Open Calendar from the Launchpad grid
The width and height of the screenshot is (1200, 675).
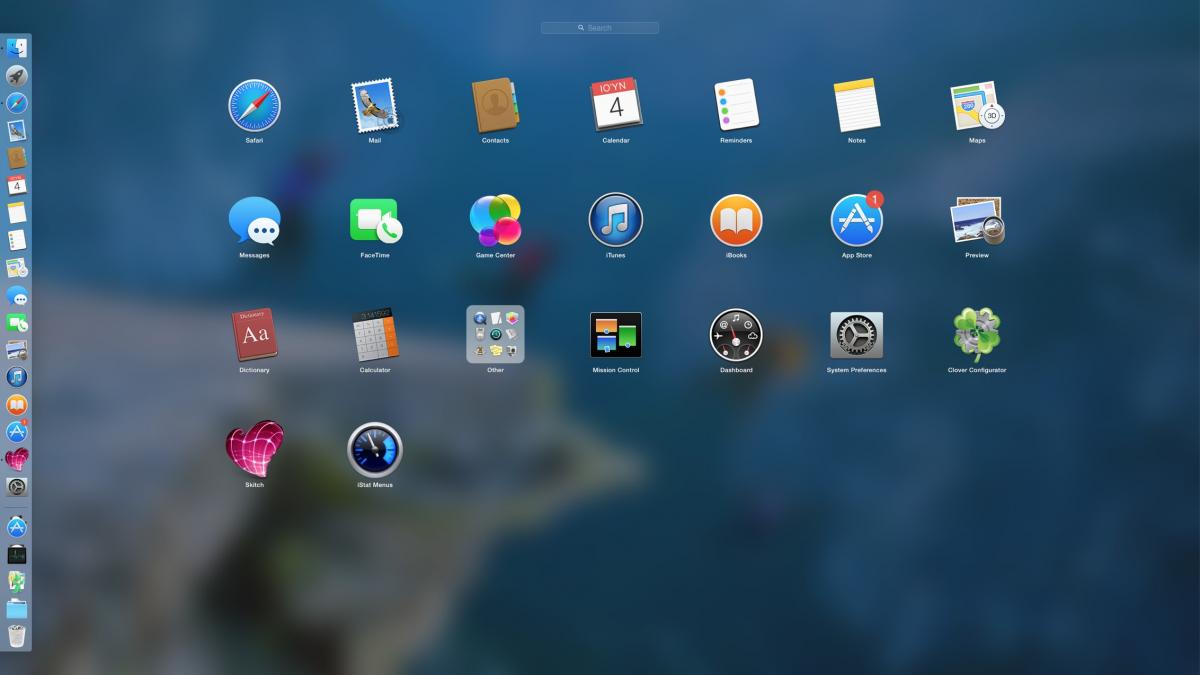click(x=616, y=106)
